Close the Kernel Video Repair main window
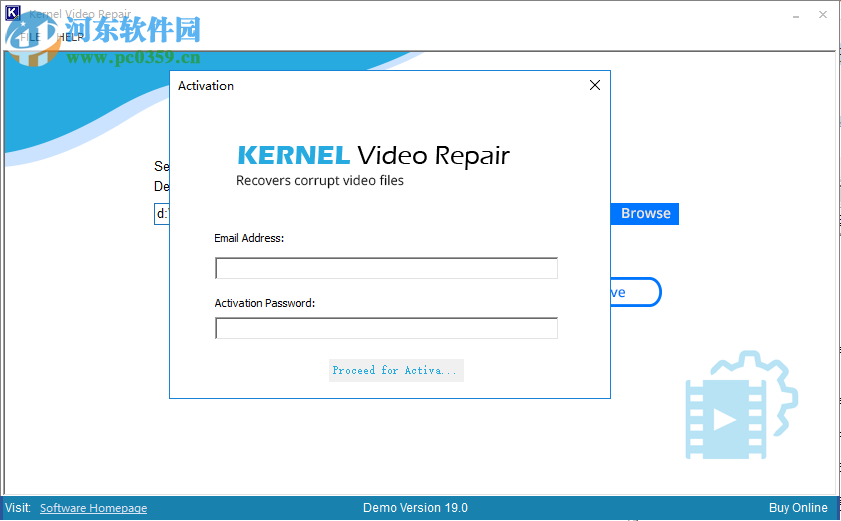Screen dimensions: 841x521 tap(823, 15)
